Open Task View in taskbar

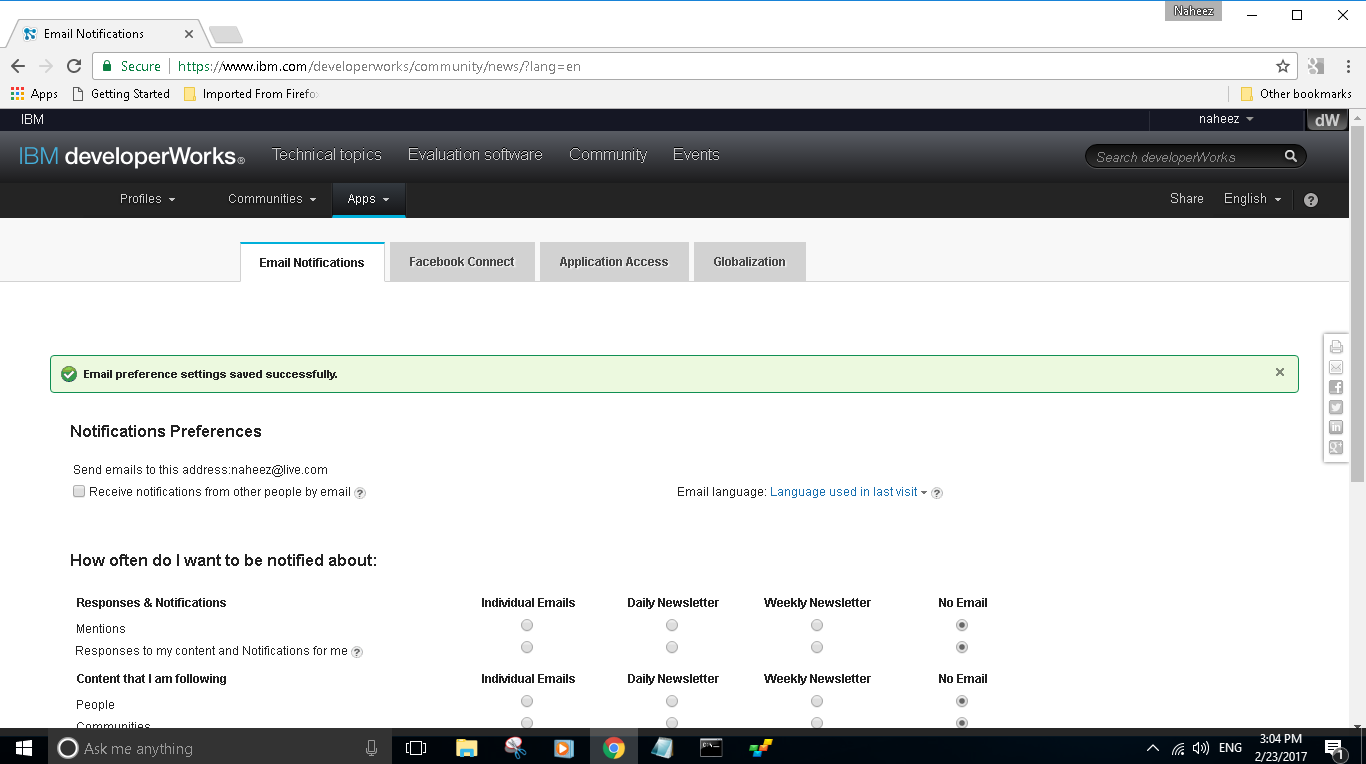pyautogui.click(x=416, y=747)
